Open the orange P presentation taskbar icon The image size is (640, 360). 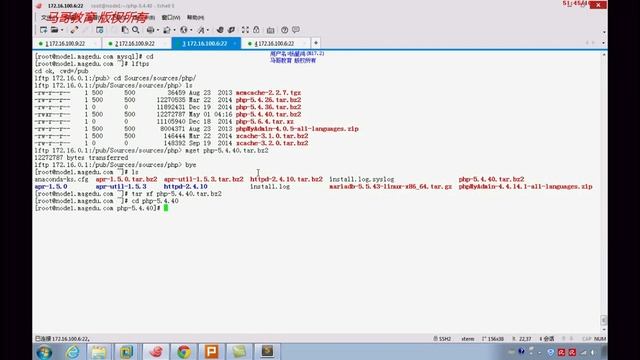coord(211,352)
